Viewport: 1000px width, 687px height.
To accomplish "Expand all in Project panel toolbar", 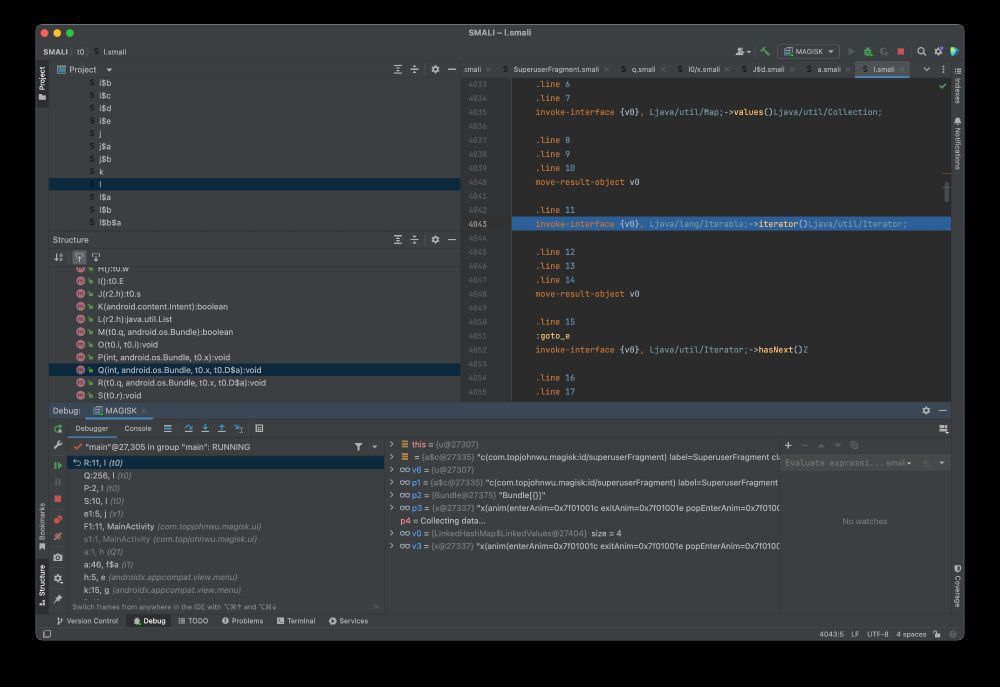I will coord(398,70).
